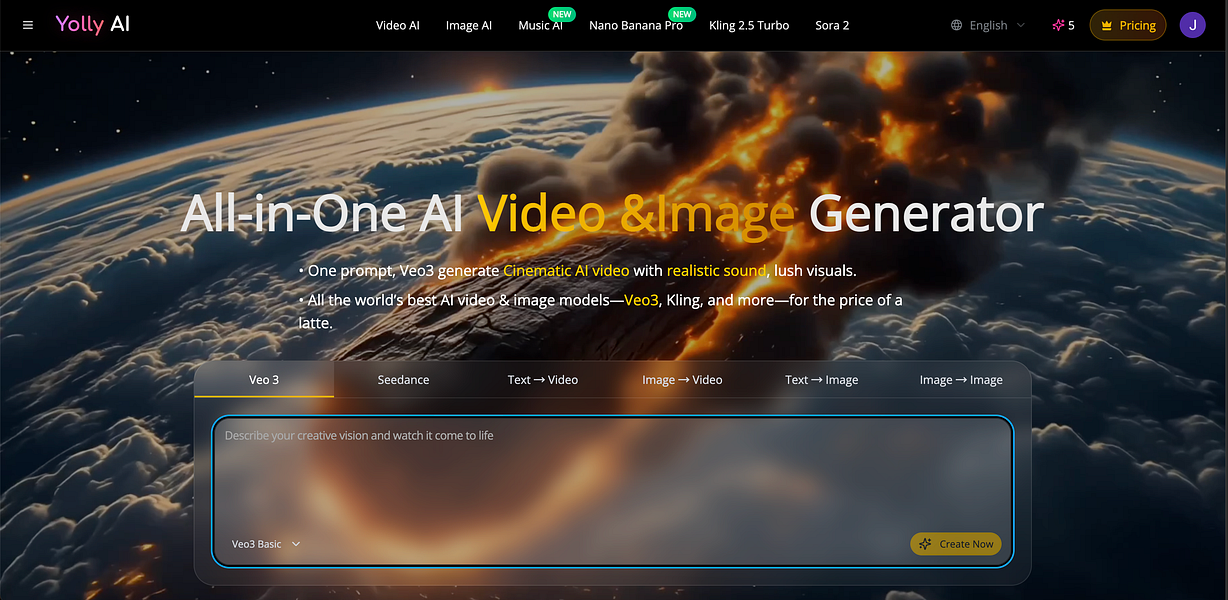Click the headline 'All-in-One AI Video &Image Generator'

tap(612, 214)
